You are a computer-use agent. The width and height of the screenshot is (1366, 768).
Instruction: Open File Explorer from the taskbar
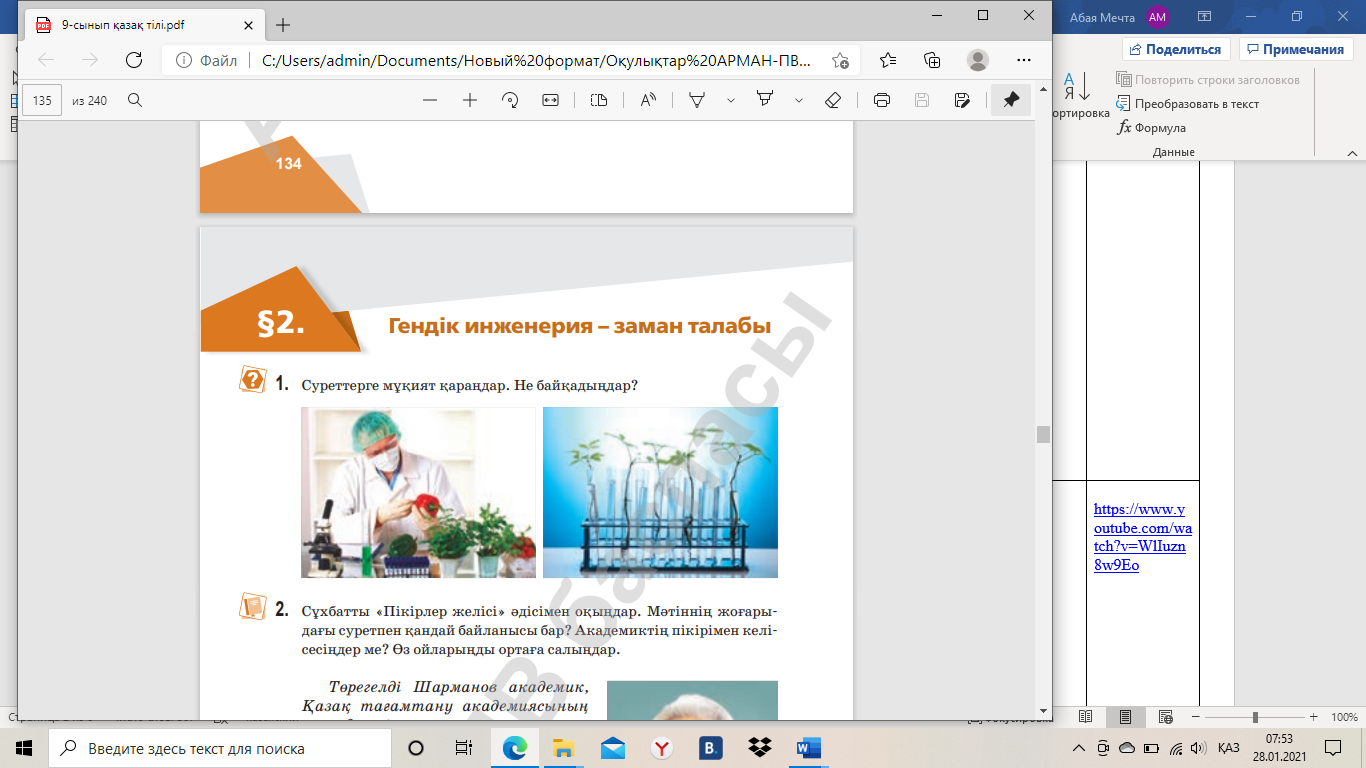point(564,748)
